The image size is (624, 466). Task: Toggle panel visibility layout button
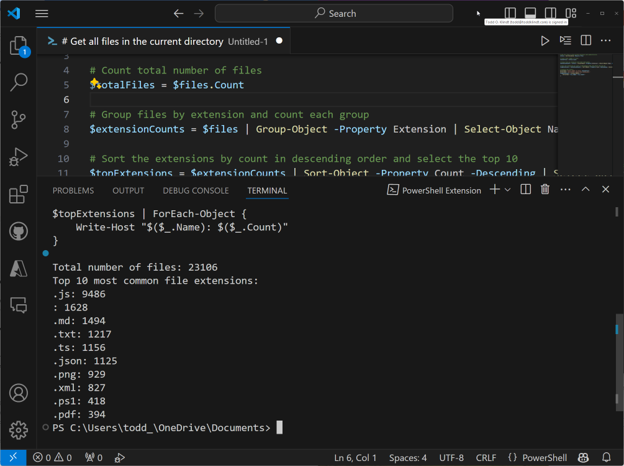(x=530, y=13)
